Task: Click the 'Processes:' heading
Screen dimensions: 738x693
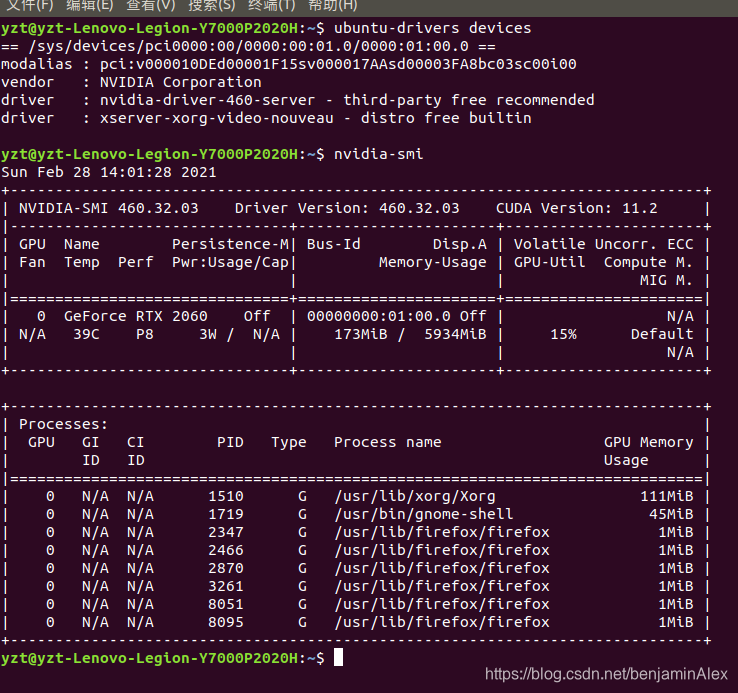Action: [64, 424]
